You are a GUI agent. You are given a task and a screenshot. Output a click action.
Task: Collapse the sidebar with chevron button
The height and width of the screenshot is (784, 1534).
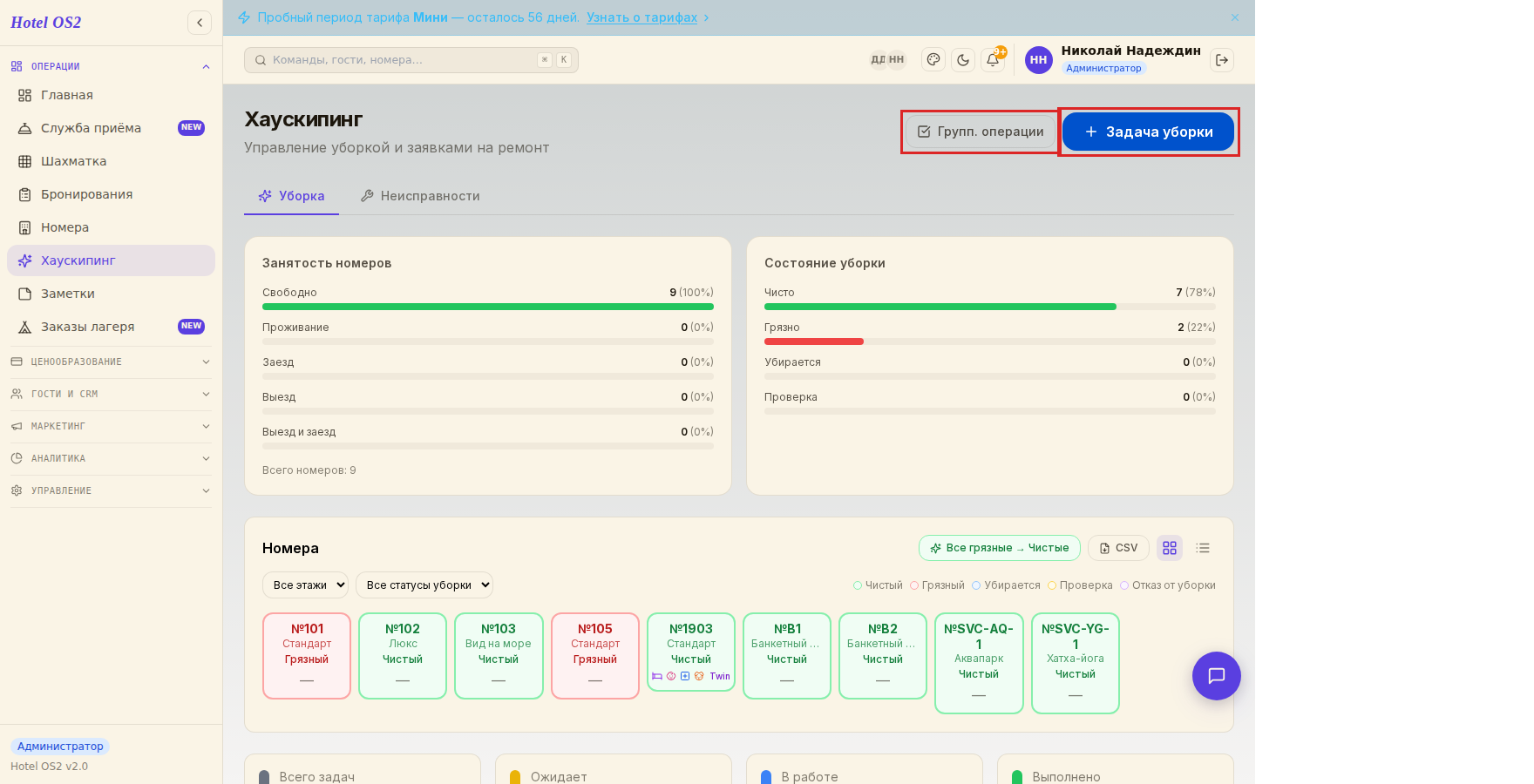(200, 23)
